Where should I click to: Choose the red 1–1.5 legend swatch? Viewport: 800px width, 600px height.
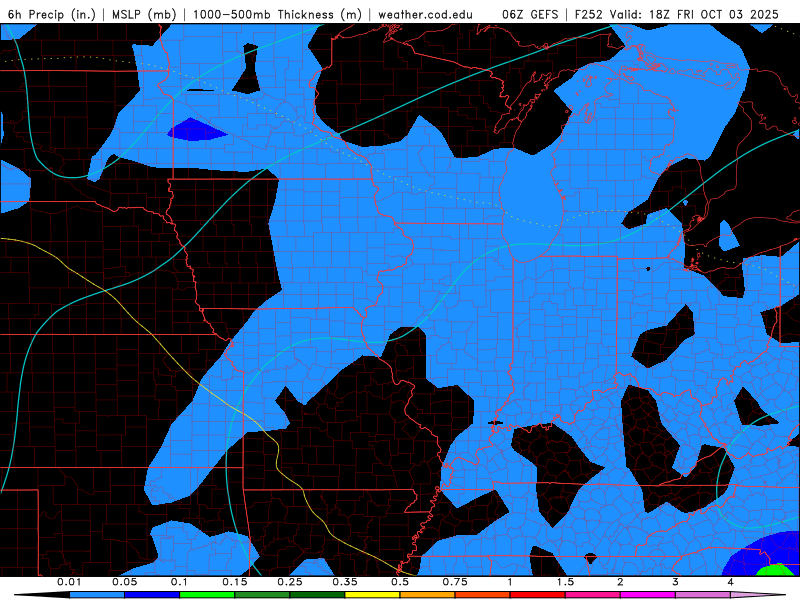(538, 595)
